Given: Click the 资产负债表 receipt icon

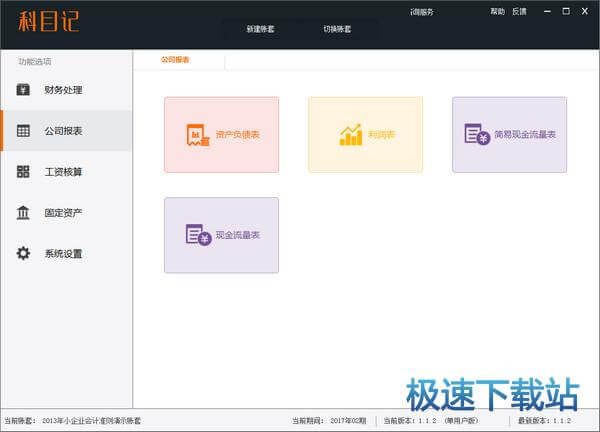Looking at the screenshot, I should pyautogui.click(x=198, y=135).
